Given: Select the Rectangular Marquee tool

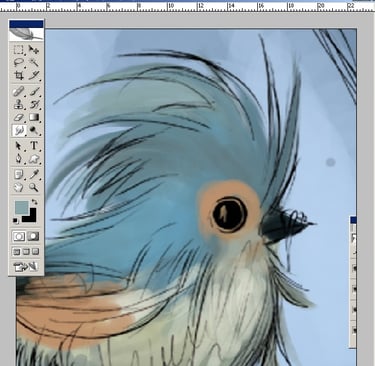Looking at the screenshot, I should (x=19, y=50).
